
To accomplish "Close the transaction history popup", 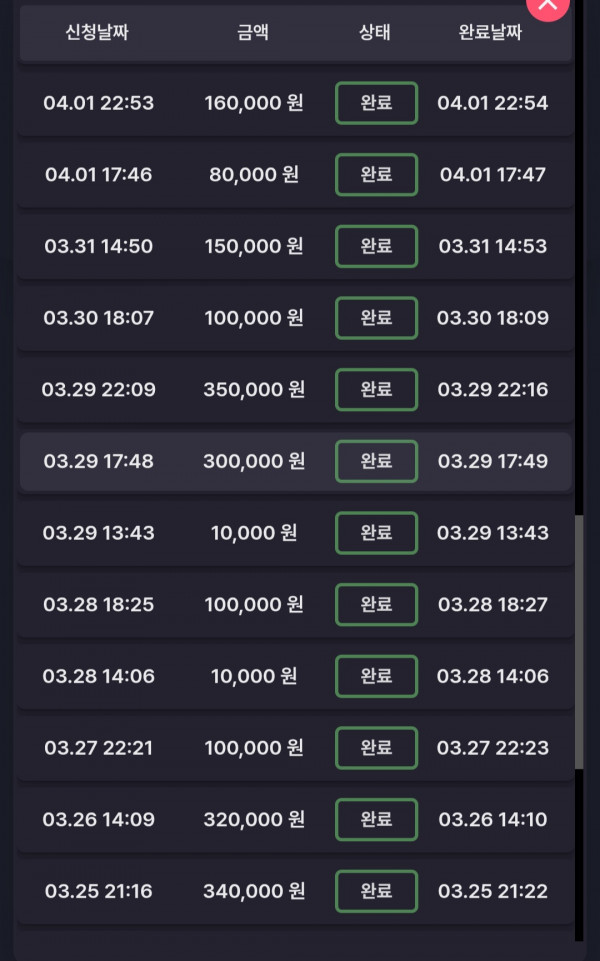I will pos(548,5).
